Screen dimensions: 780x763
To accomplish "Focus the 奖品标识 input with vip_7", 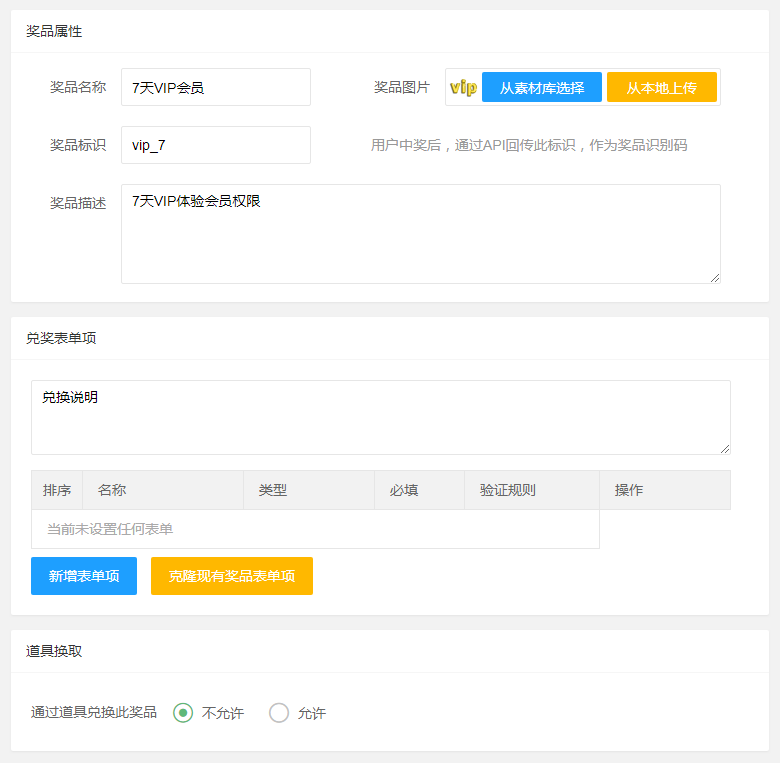I will pyautogui.click(x=216, y=145).
